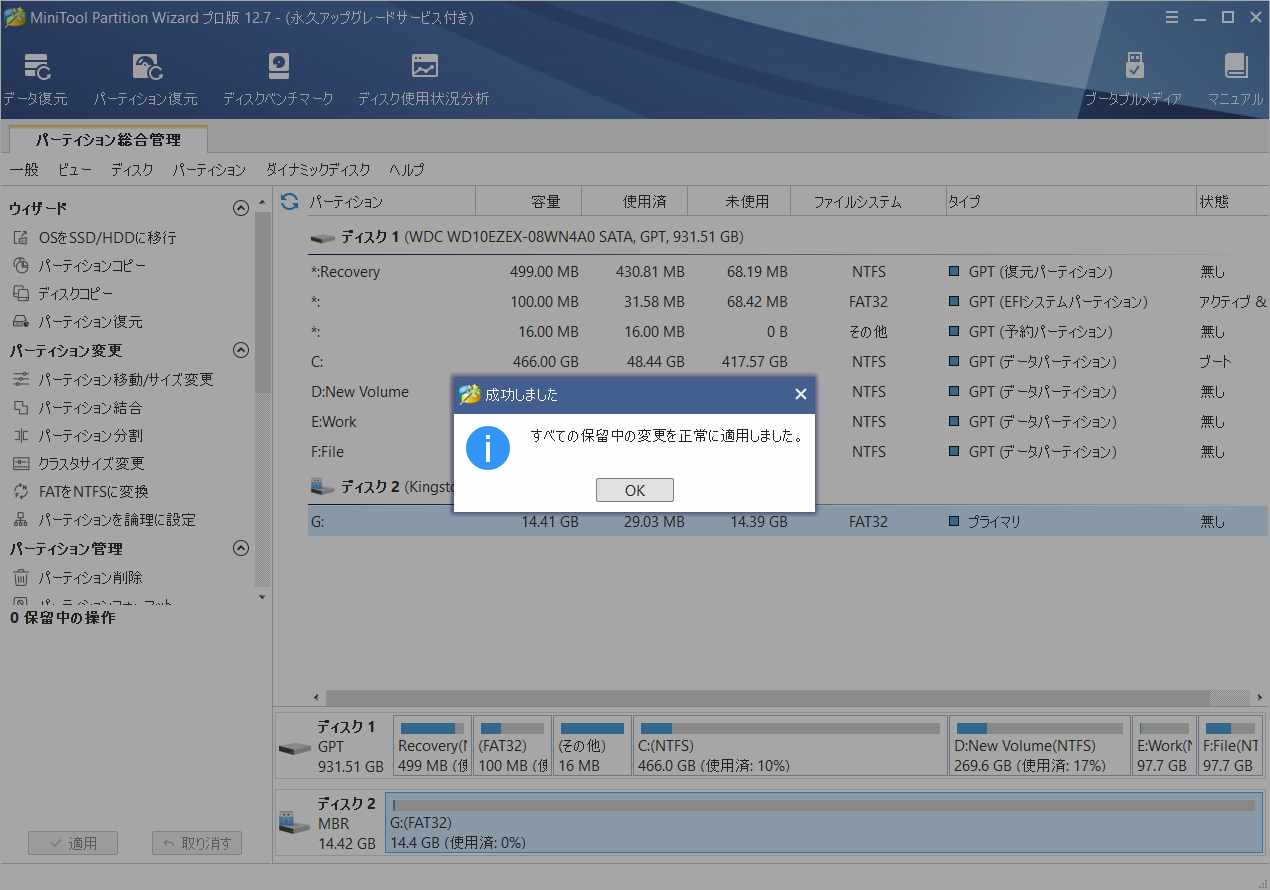The image size is (1270, 890).
Task: Open the hamburger menu in title bar
Action: tap(1172, 17)
